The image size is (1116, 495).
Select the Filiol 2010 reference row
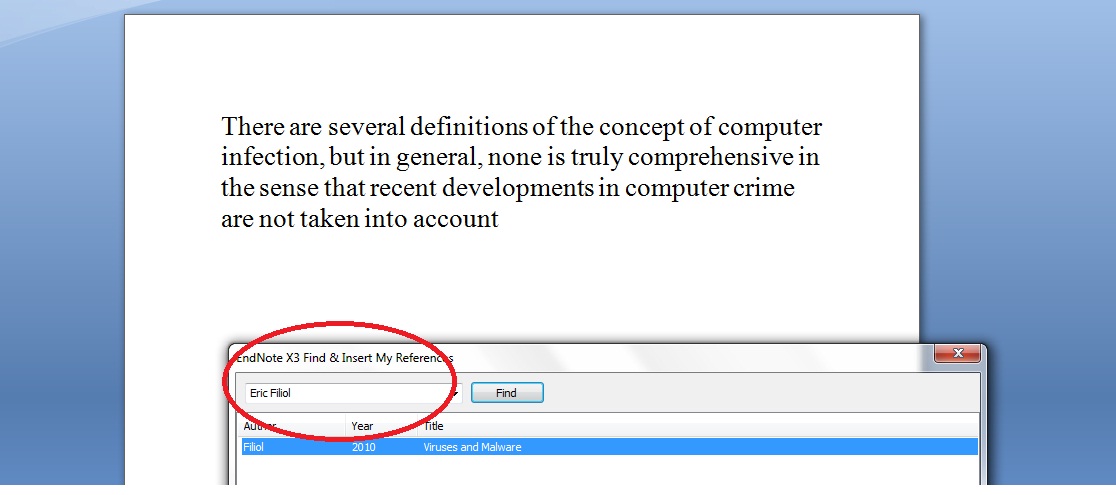tap(609, 447)
